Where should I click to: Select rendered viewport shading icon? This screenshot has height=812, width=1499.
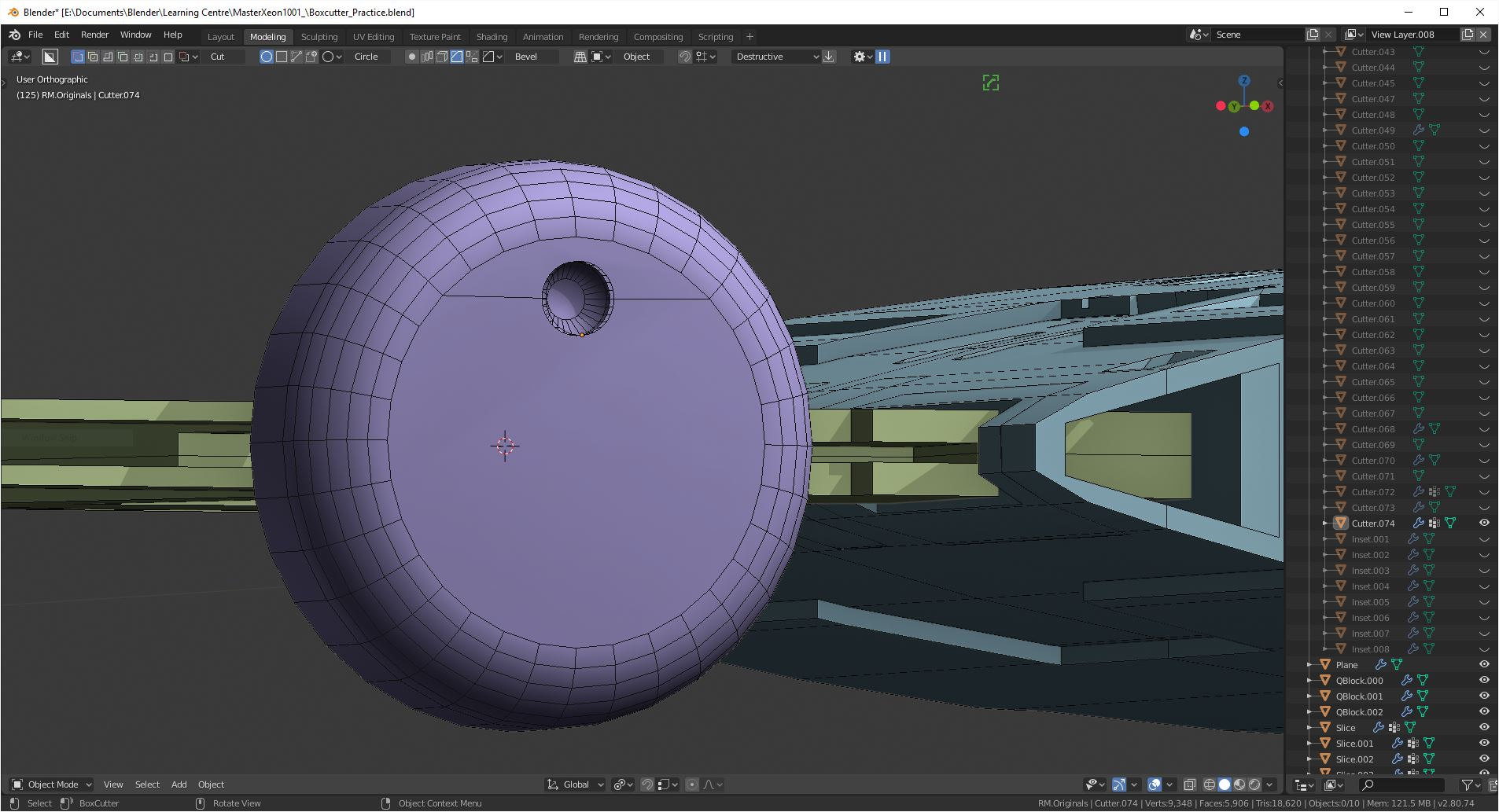[1254, 784]
